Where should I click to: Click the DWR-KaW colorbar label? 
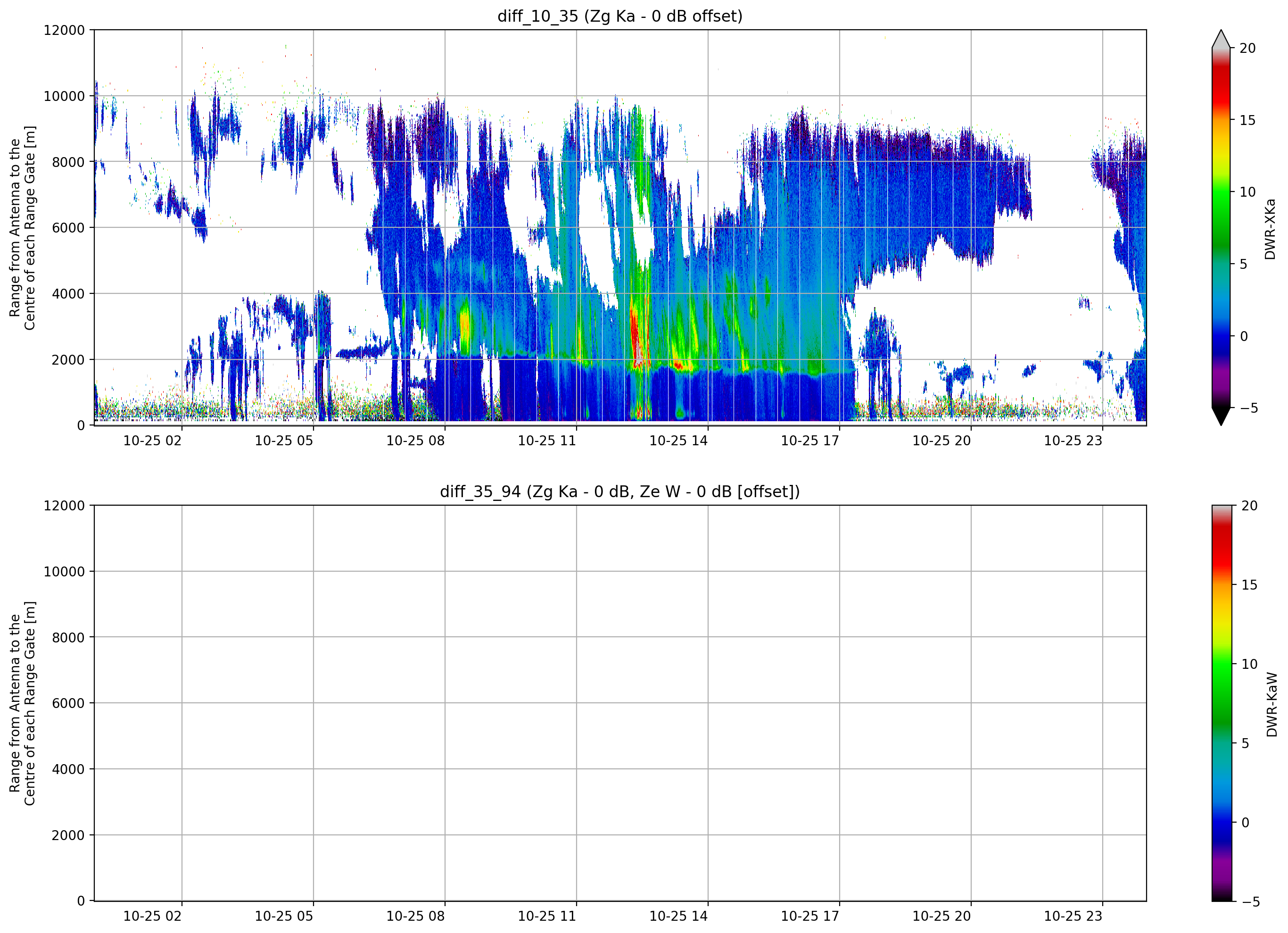coord(1272,705)
